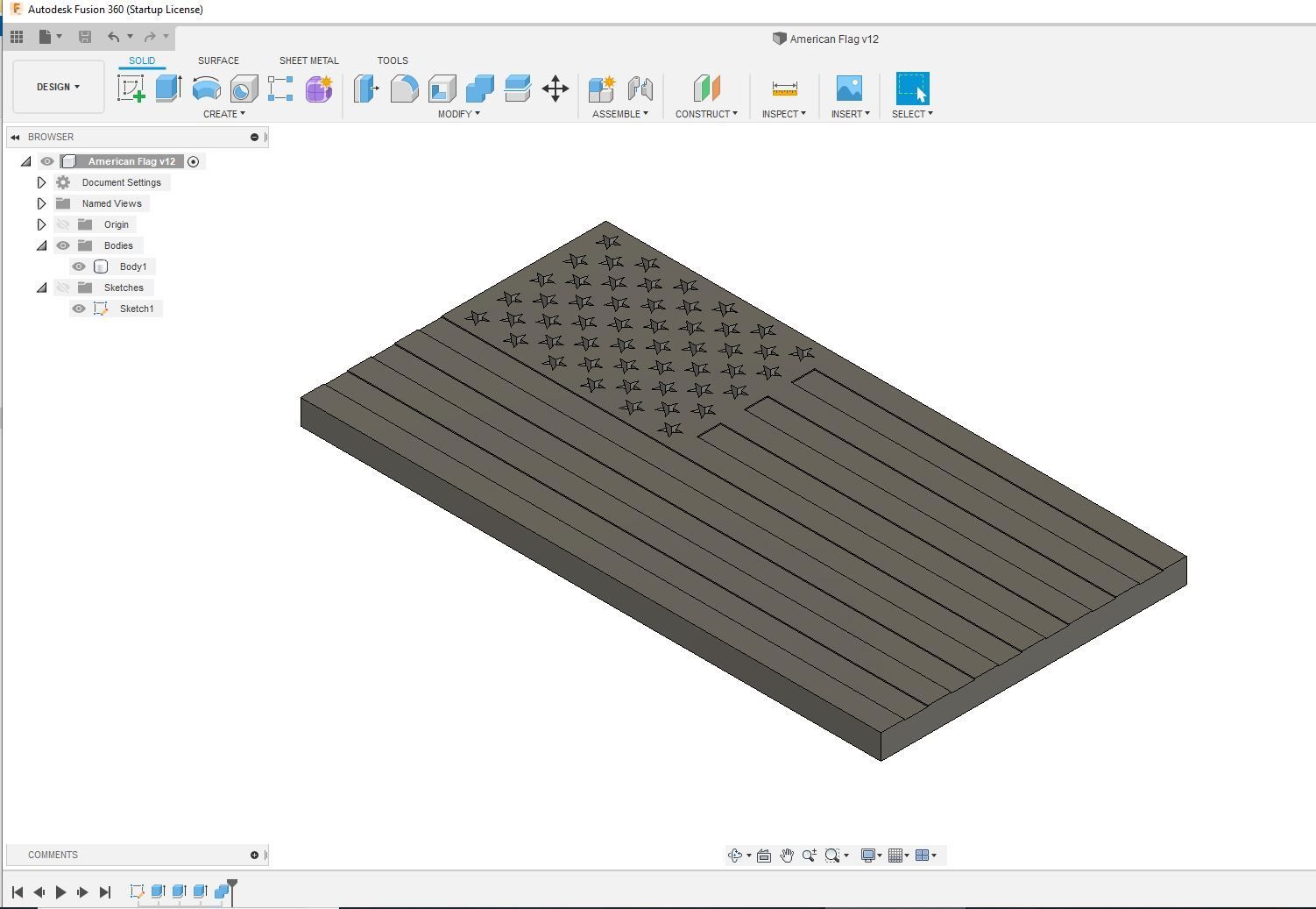This screenshot has width=1316, height=909.
Task: Activate the Create Form tool
Action: click(x=318, y=89)
